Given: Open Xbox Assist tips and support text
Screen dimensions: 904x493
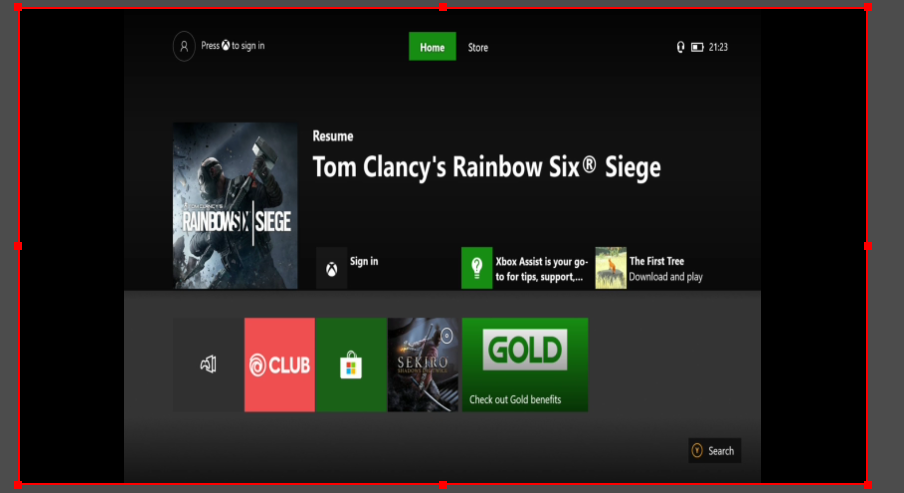Looking at the screenshot, I should click(x=541, y=269).
